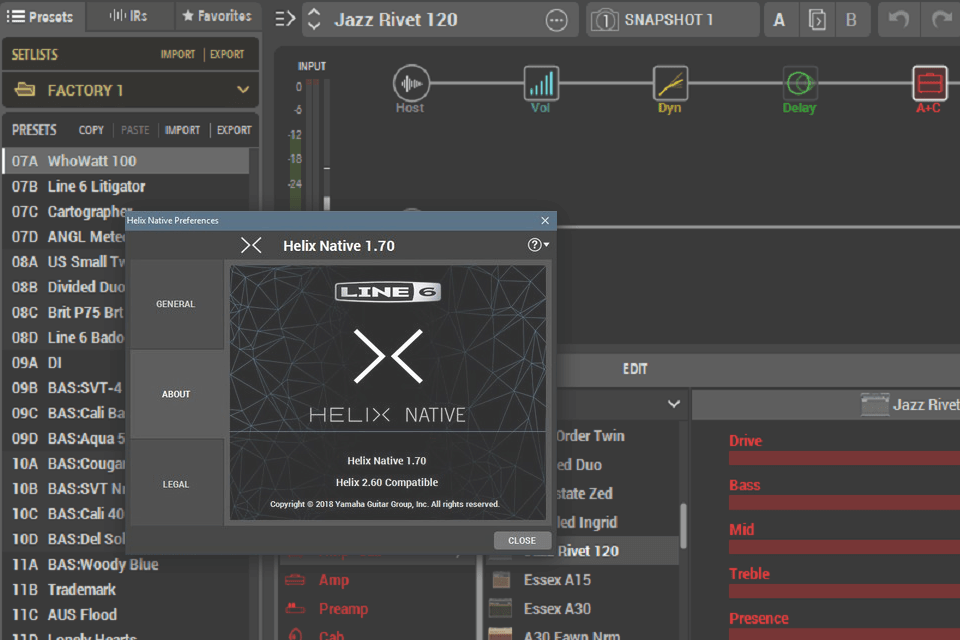Open the LEGAL preferences tab

pyautogui.click(x=176, y=484)
